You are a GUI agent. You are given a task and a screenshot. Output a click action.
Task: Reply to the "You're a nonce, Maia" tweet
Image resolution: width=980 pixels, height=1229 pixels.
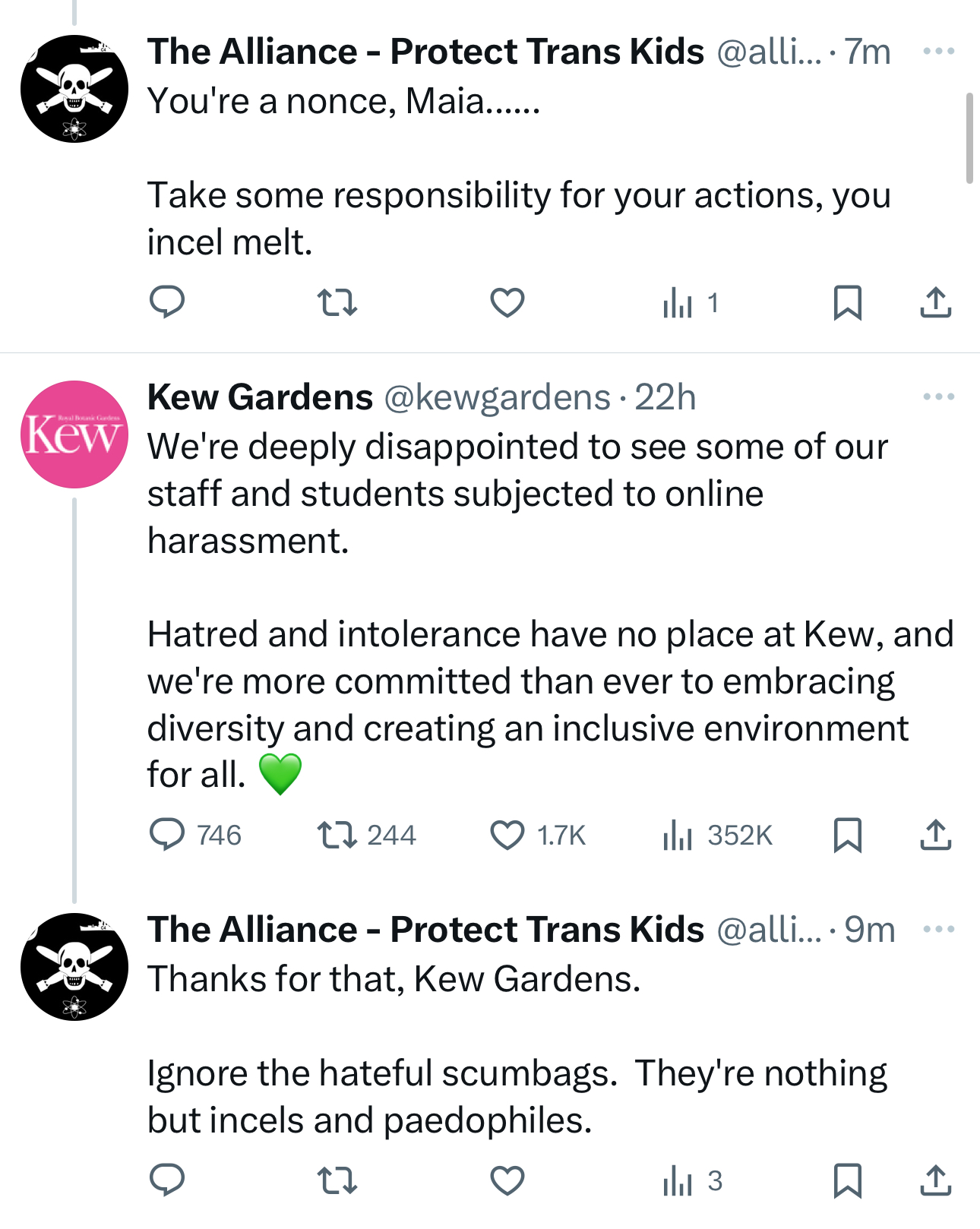click(x=167, y=303)
